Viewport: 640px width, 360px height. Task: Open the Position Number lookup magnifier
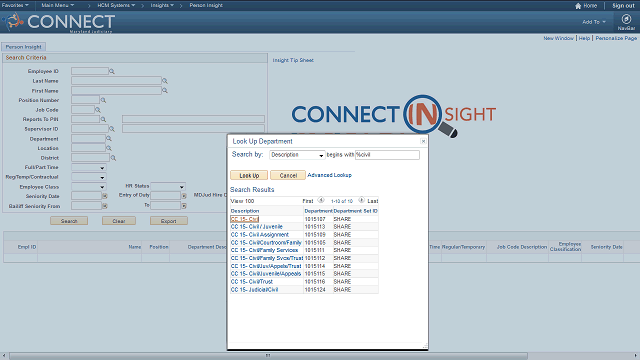click(103, 100)
